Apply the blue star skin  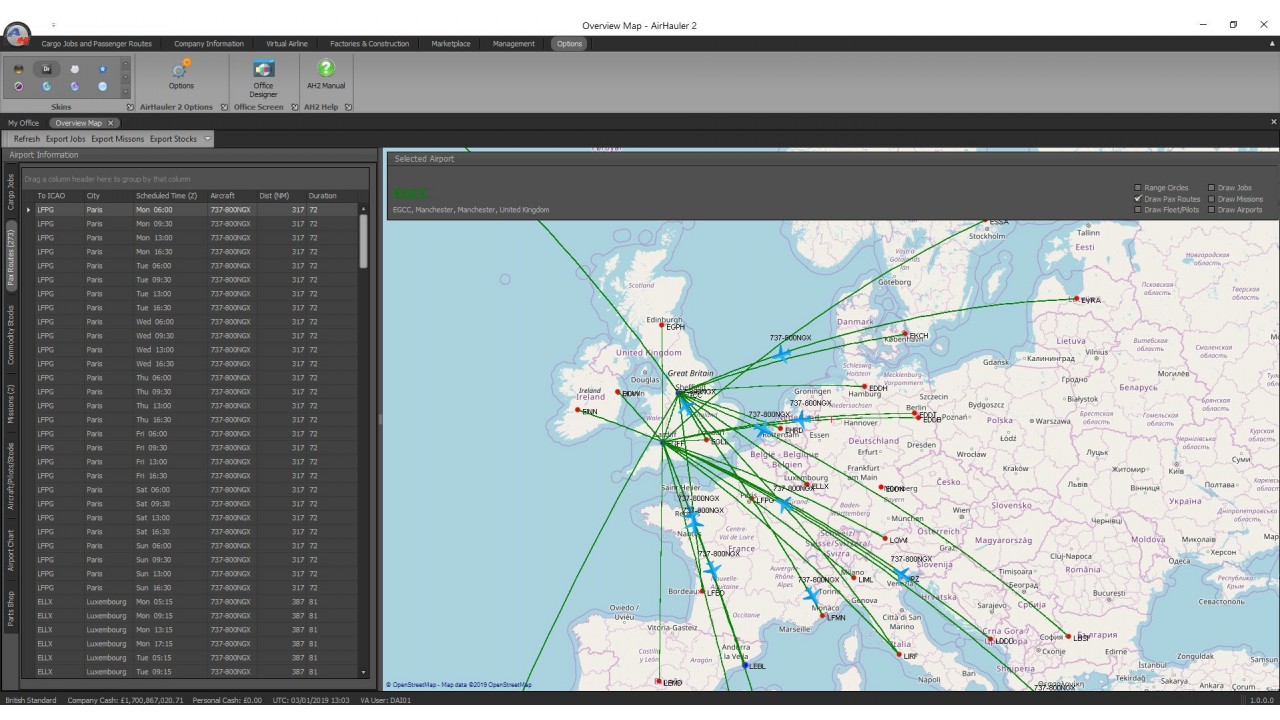coord(102,68)
